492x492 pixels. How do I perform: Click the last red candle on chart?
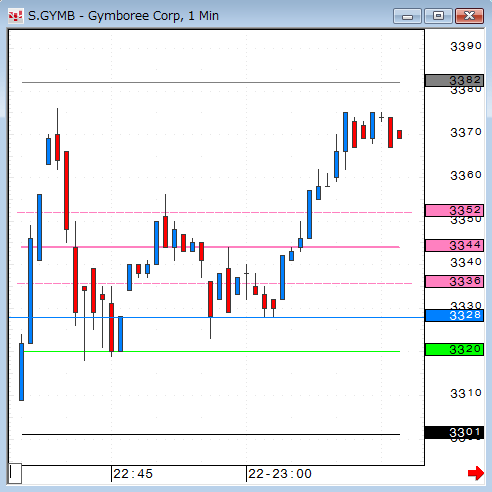pos(399,134)
